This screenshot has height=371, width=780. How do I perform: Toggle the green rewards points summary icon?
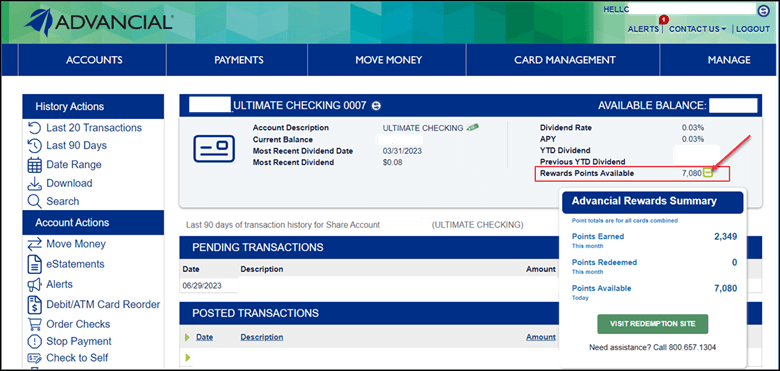[x=708, y=173]
